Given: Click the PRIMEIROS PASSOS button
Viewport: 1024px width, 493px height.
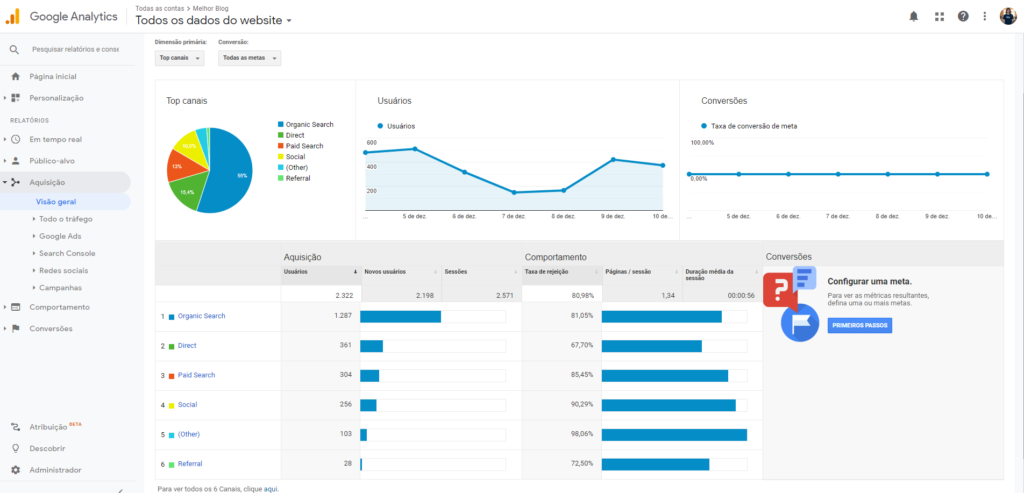Looking at the screenshot, I should click(x=859, y=325).
